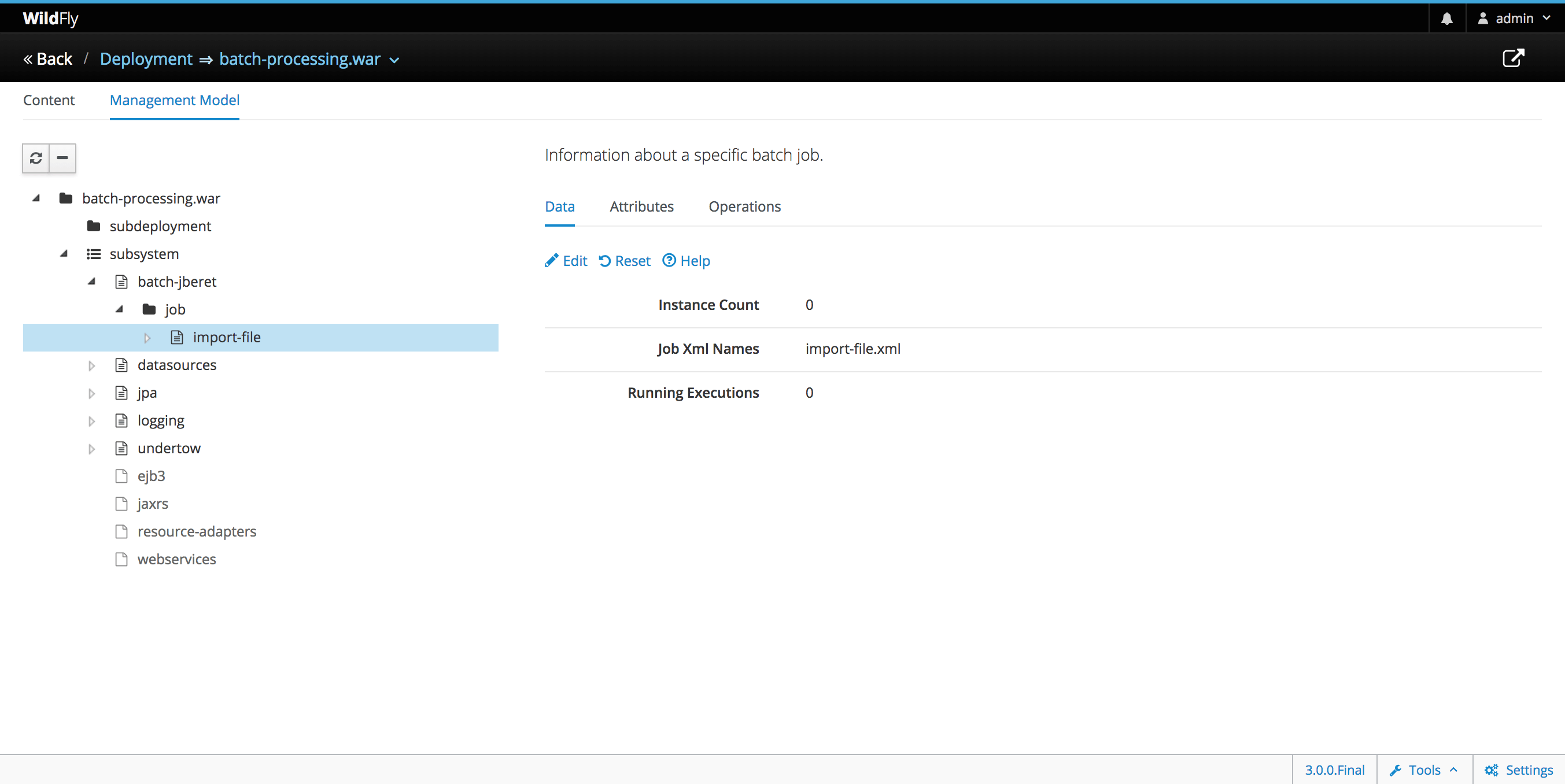Viewport: 1565px width, 784px height.
Task: Click the jpa document icon
Action: coord(121,393)
